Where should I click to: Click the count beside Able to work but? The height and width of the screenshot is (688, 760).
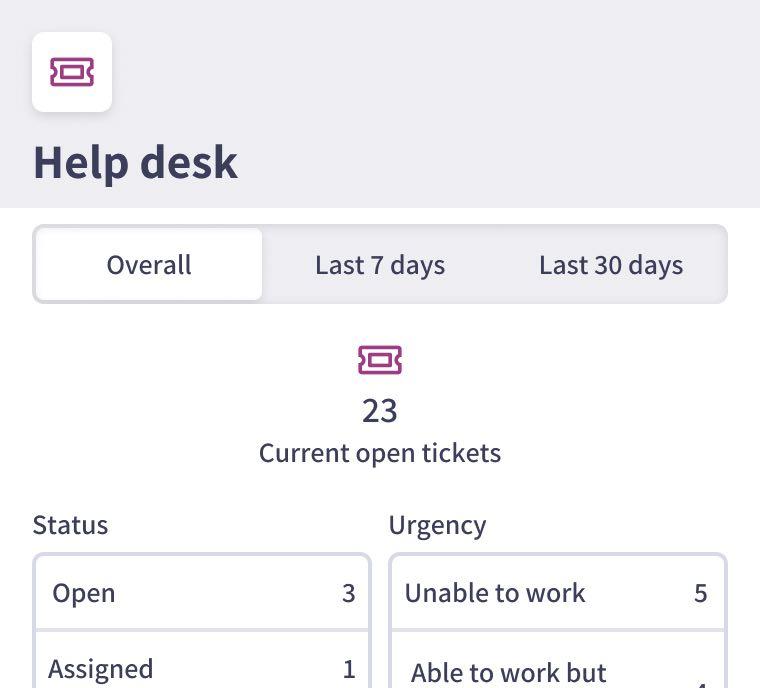click(x=700, y=682)
